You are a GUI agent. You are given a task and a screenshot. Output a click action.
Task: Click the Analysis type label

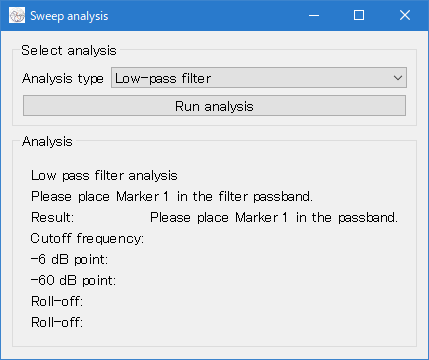pyautogui.click(x=63, y=79)
